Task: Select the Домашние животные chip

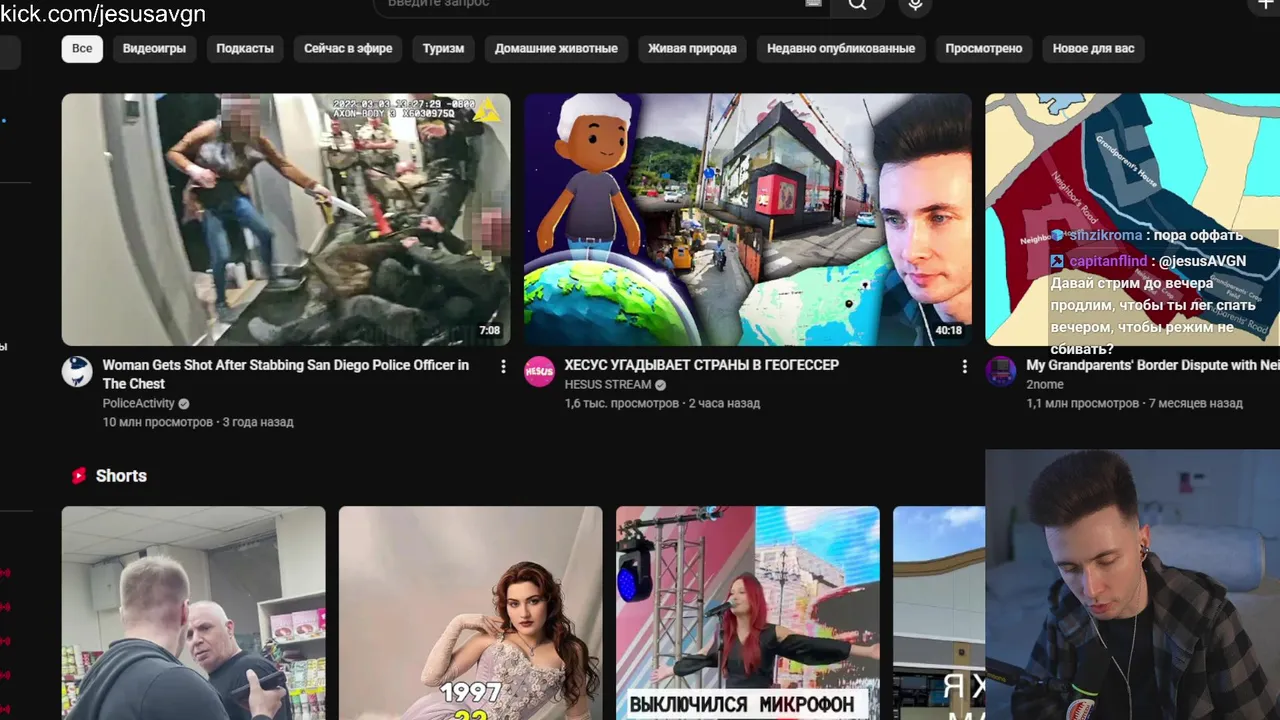Action: click(x=556, y=48)
